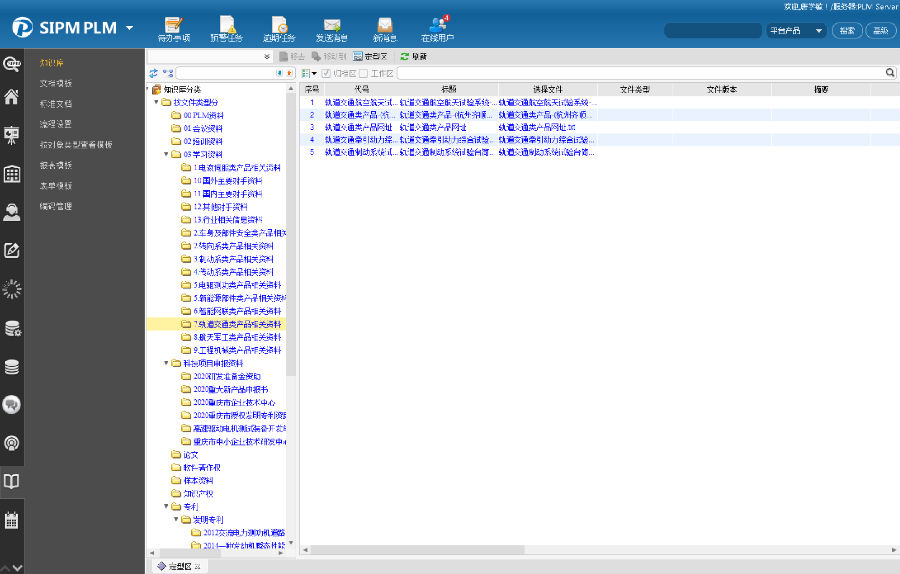Open the 平台产品 dropdown in header
The width and height of the screenshot is (900, 574).
click(x=796, y=30)
